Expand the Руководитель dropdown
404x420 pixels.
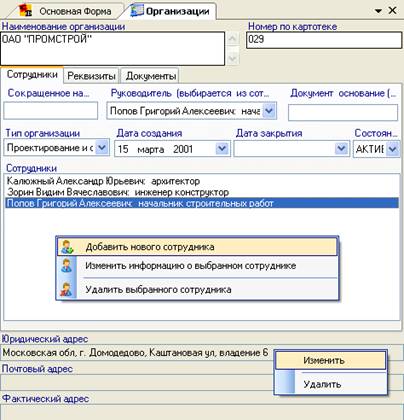[269, 111]
